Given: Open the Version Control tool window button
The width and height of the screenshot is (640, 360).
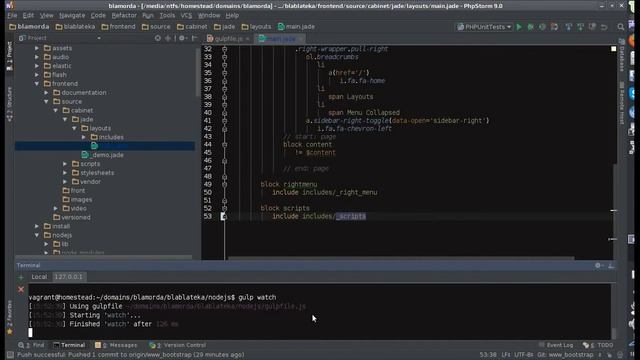Looking at the screenshot, I should [x=178, y=345].
